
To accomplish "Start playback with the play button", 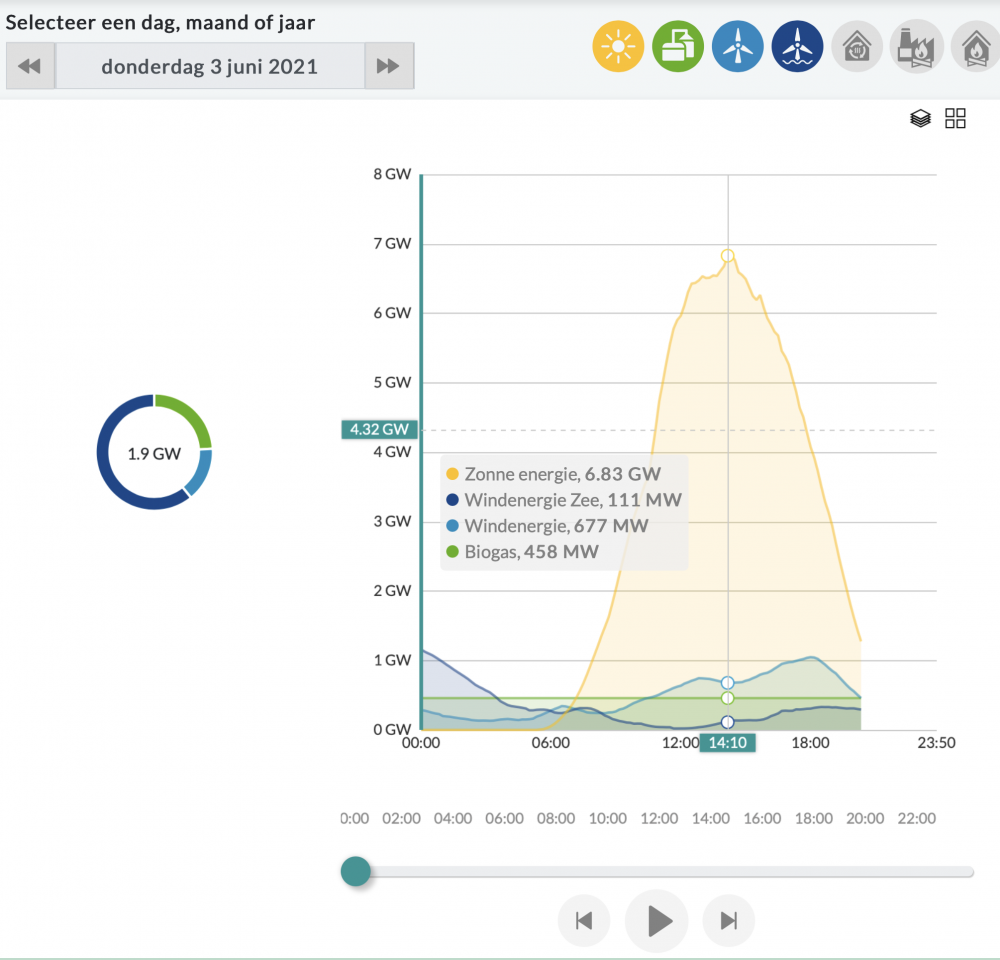I will [657, 920].
